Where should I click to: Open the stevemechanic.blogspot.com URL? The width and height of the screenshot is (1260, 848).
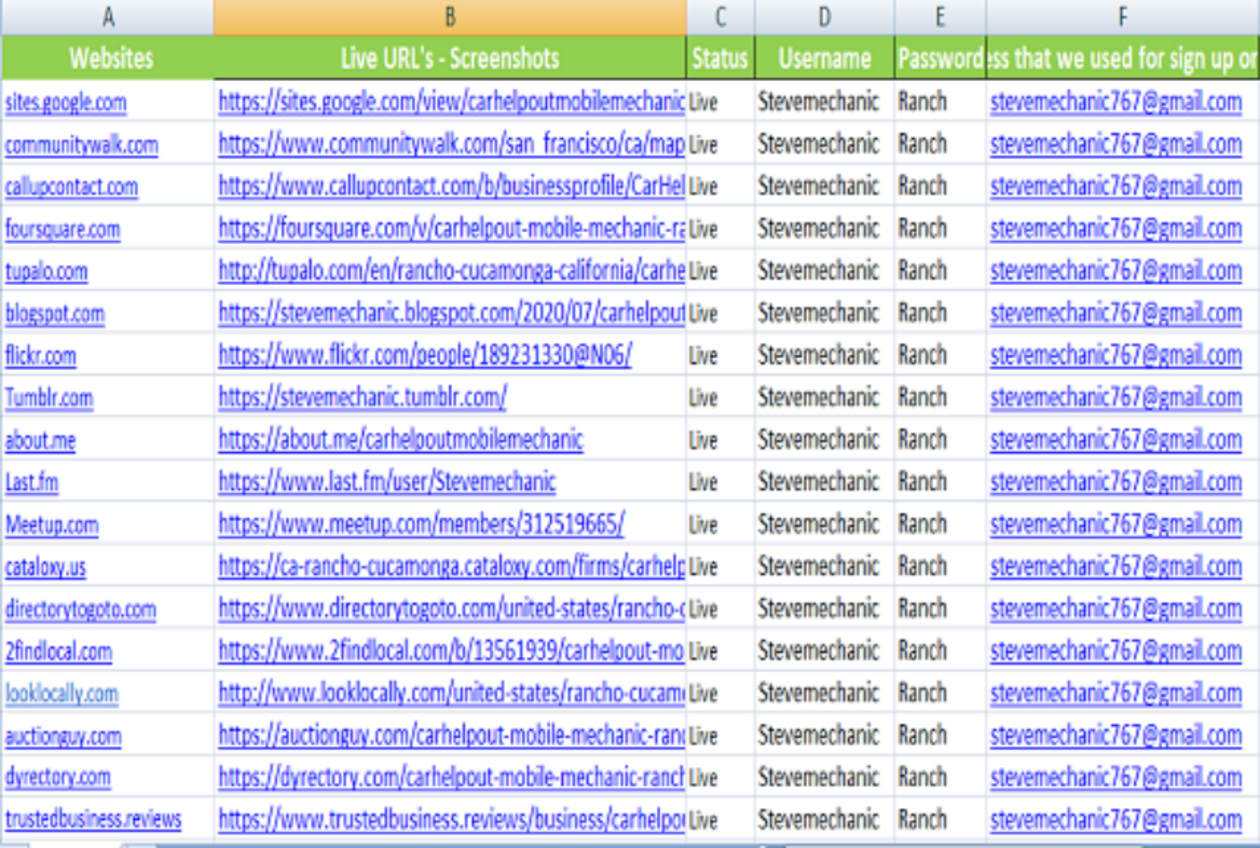tap(452, 314)
